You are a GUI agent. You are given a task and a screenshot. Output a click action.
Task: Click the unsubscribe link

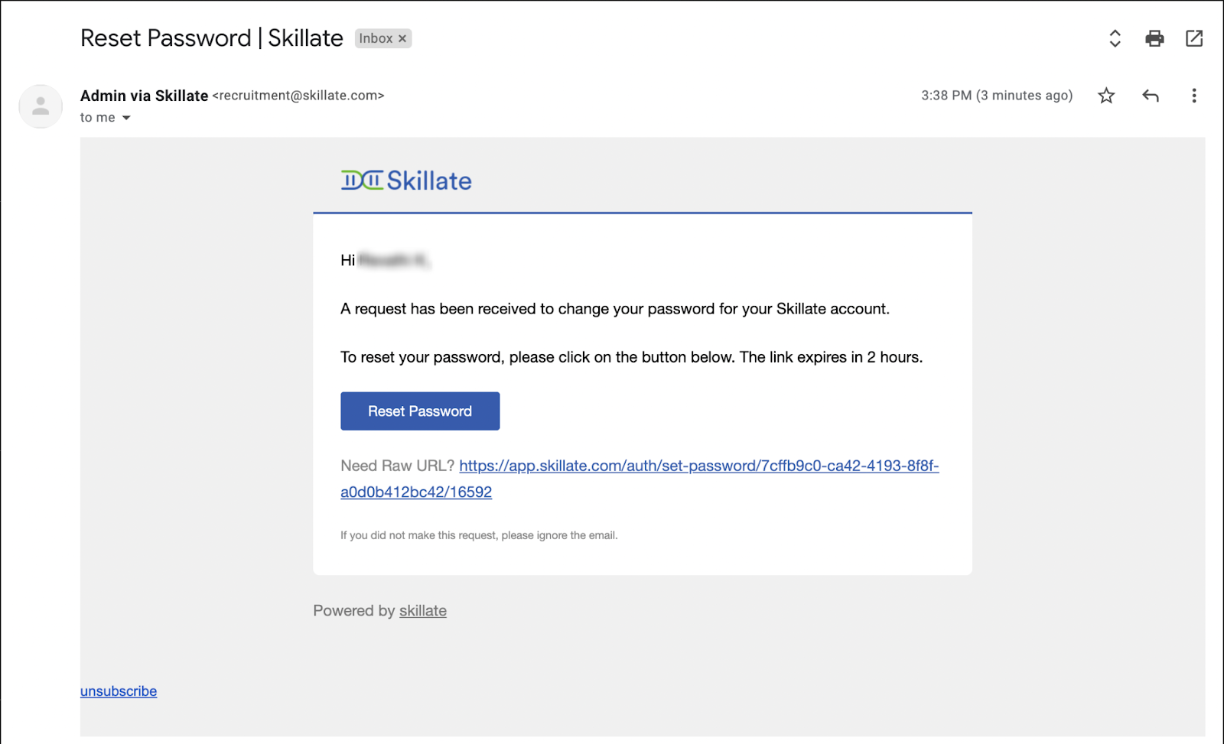119,691
